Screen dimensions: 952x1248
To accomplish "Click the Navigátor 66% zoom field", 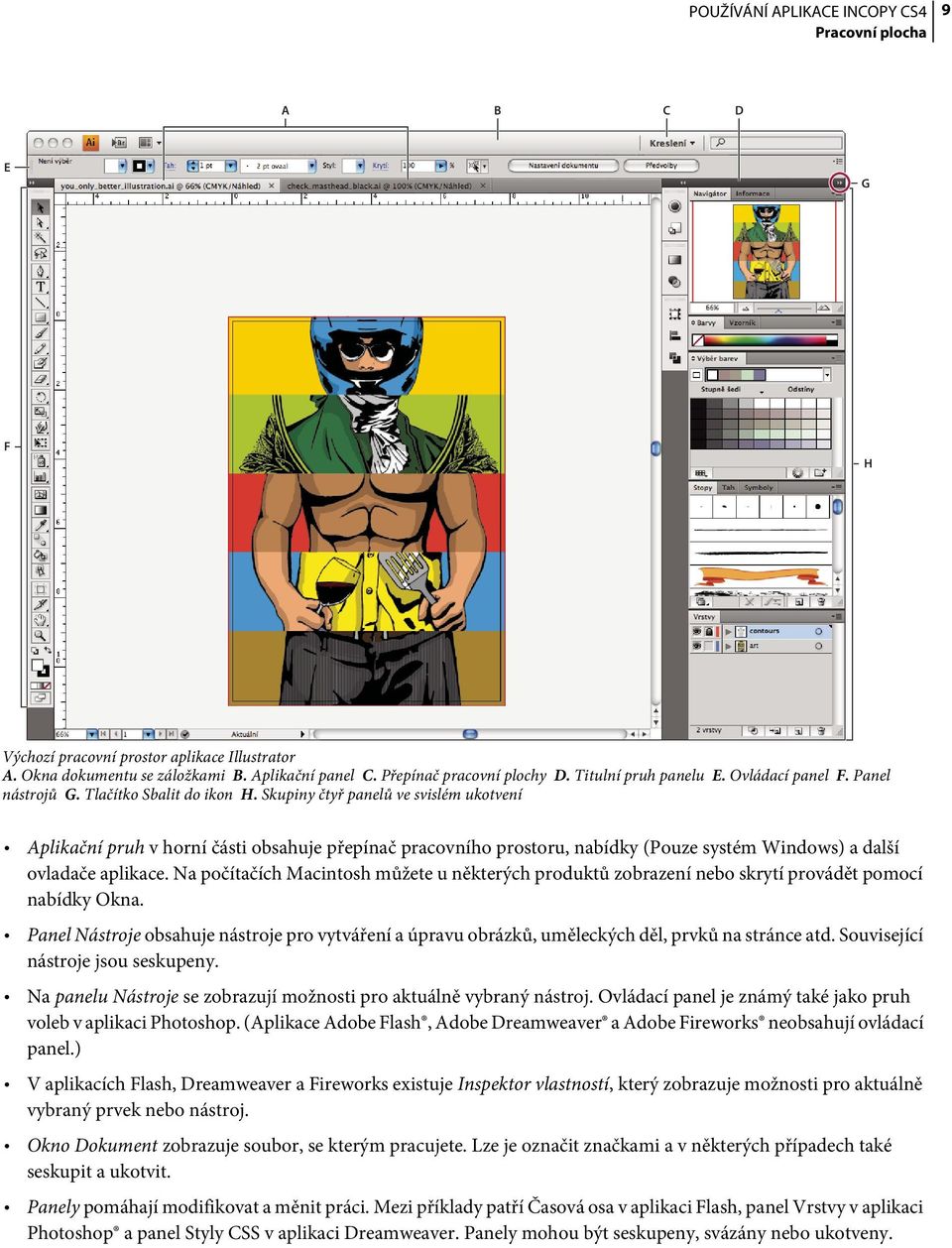I will tap(711, 309).
